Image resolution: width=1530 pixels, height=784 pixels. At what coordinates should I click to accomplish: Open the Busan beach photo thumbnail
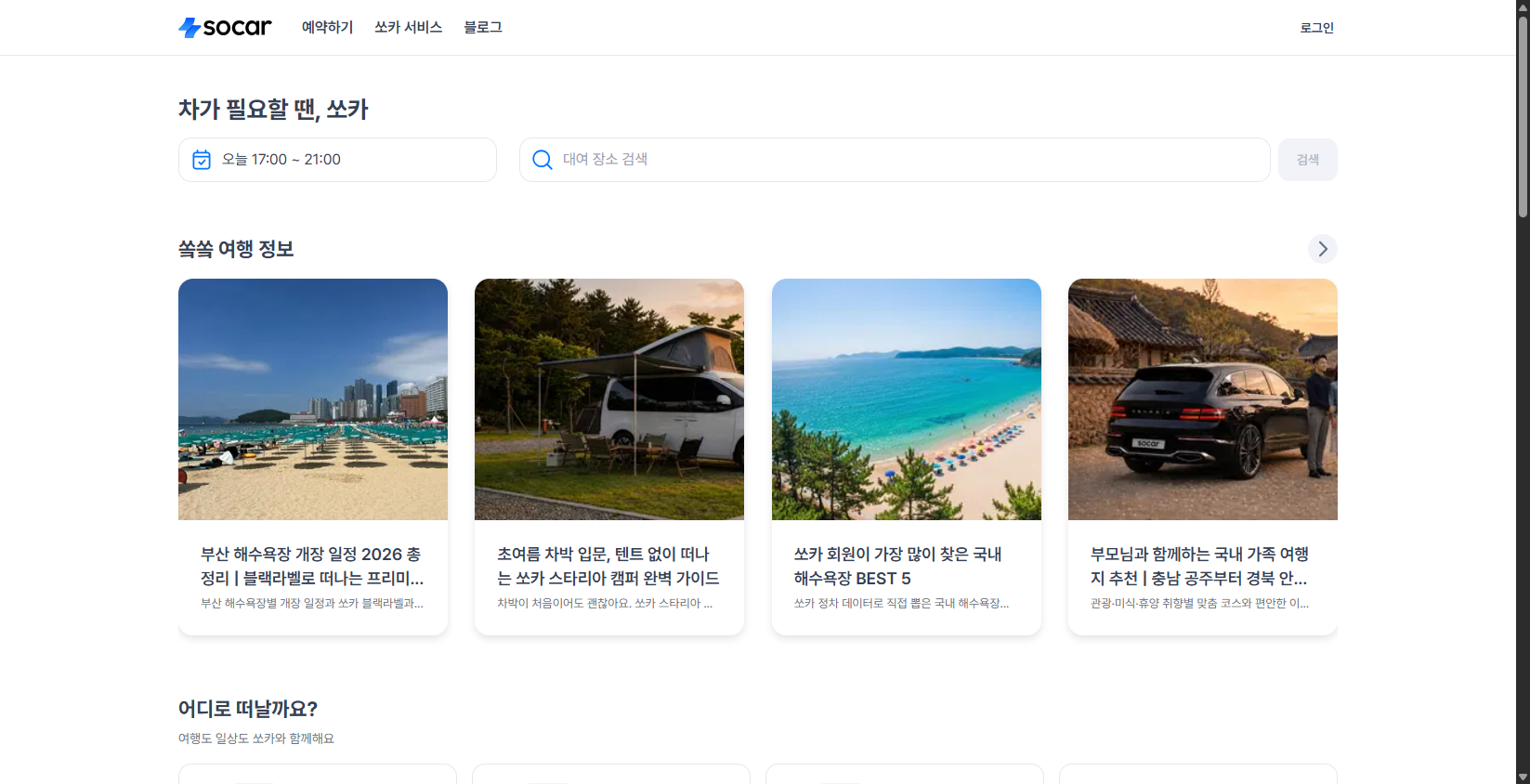(313, 399)
